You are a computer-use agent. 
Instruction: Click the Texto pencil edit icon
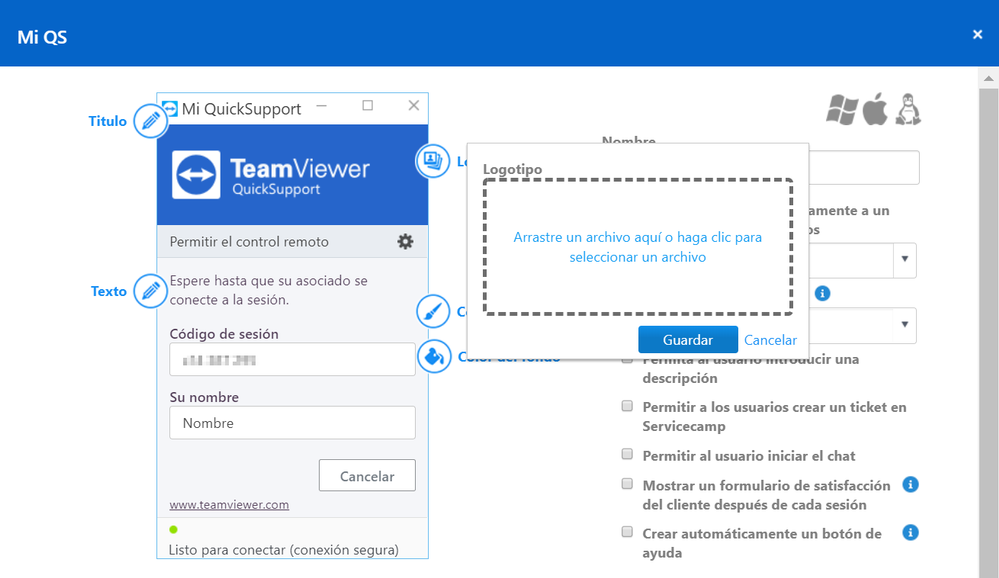[151, 291]
